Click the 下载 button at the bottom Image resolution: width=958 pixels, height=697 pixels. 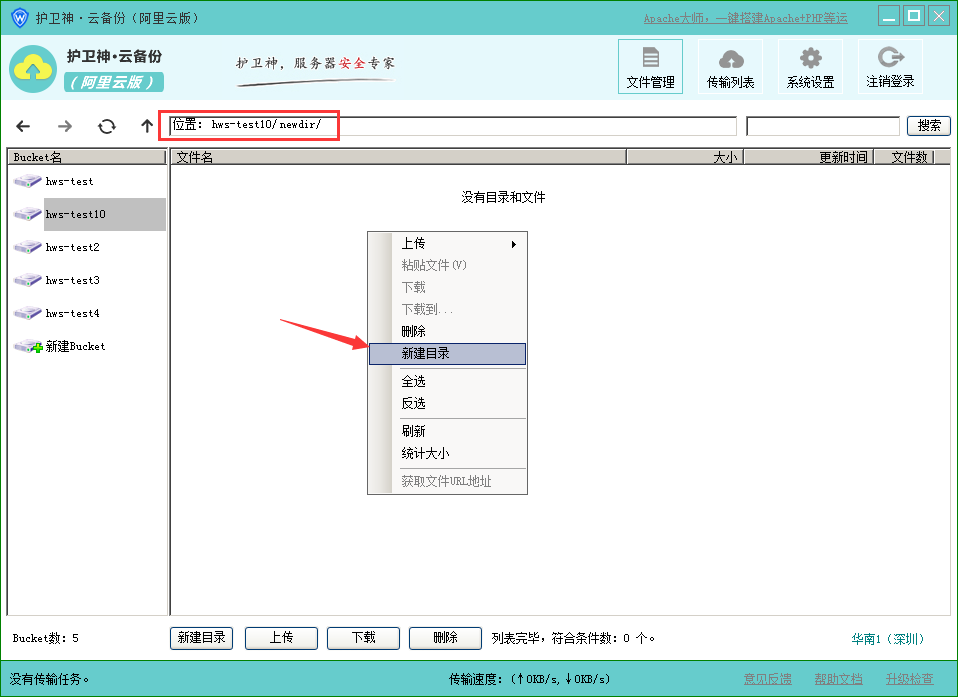click(x=363, y=638)
